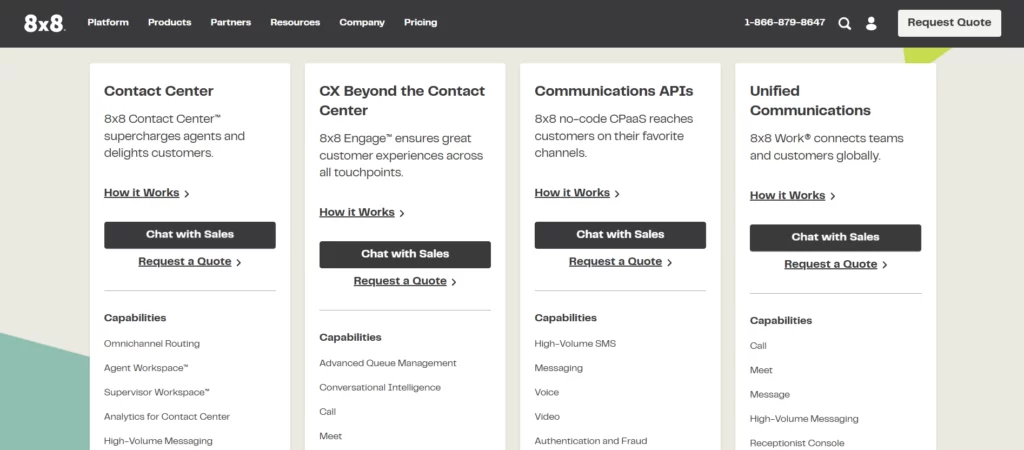Open the Conversational Intelligence link

pos(379,387)
